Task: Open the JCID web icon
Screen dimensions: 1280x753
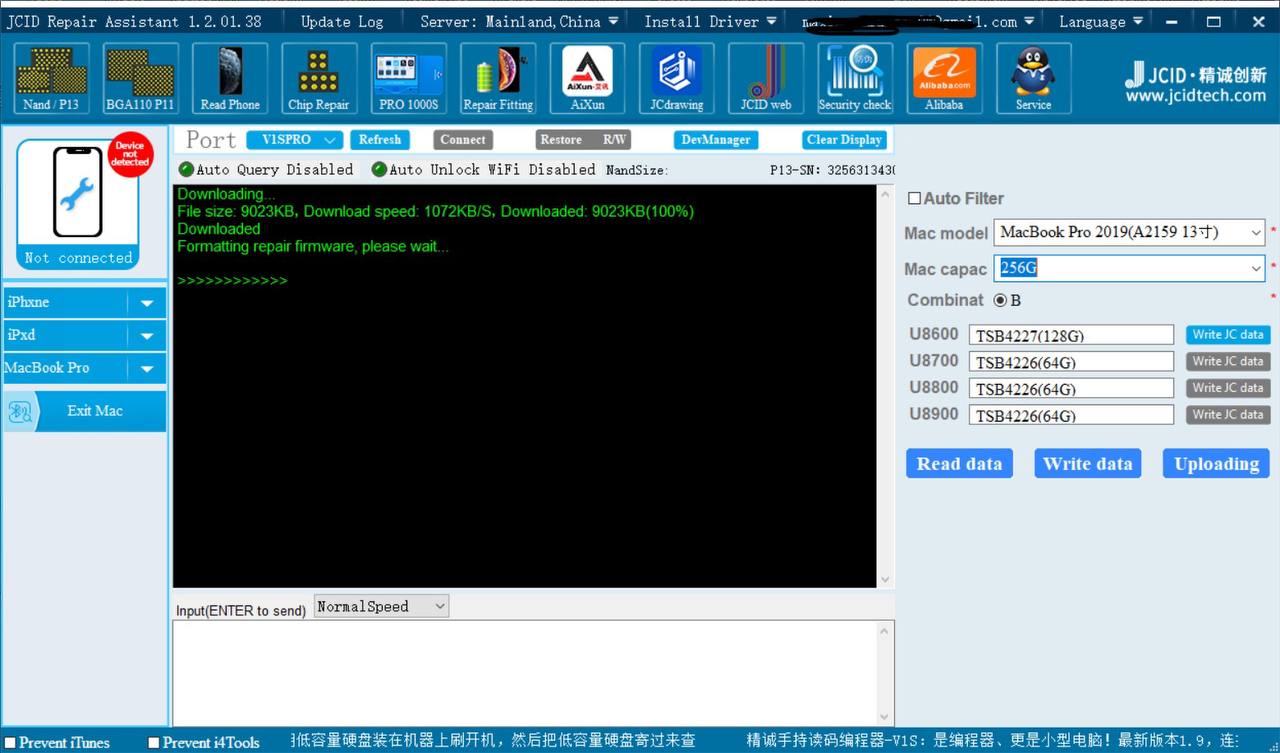Action: [x=766, y=78]
